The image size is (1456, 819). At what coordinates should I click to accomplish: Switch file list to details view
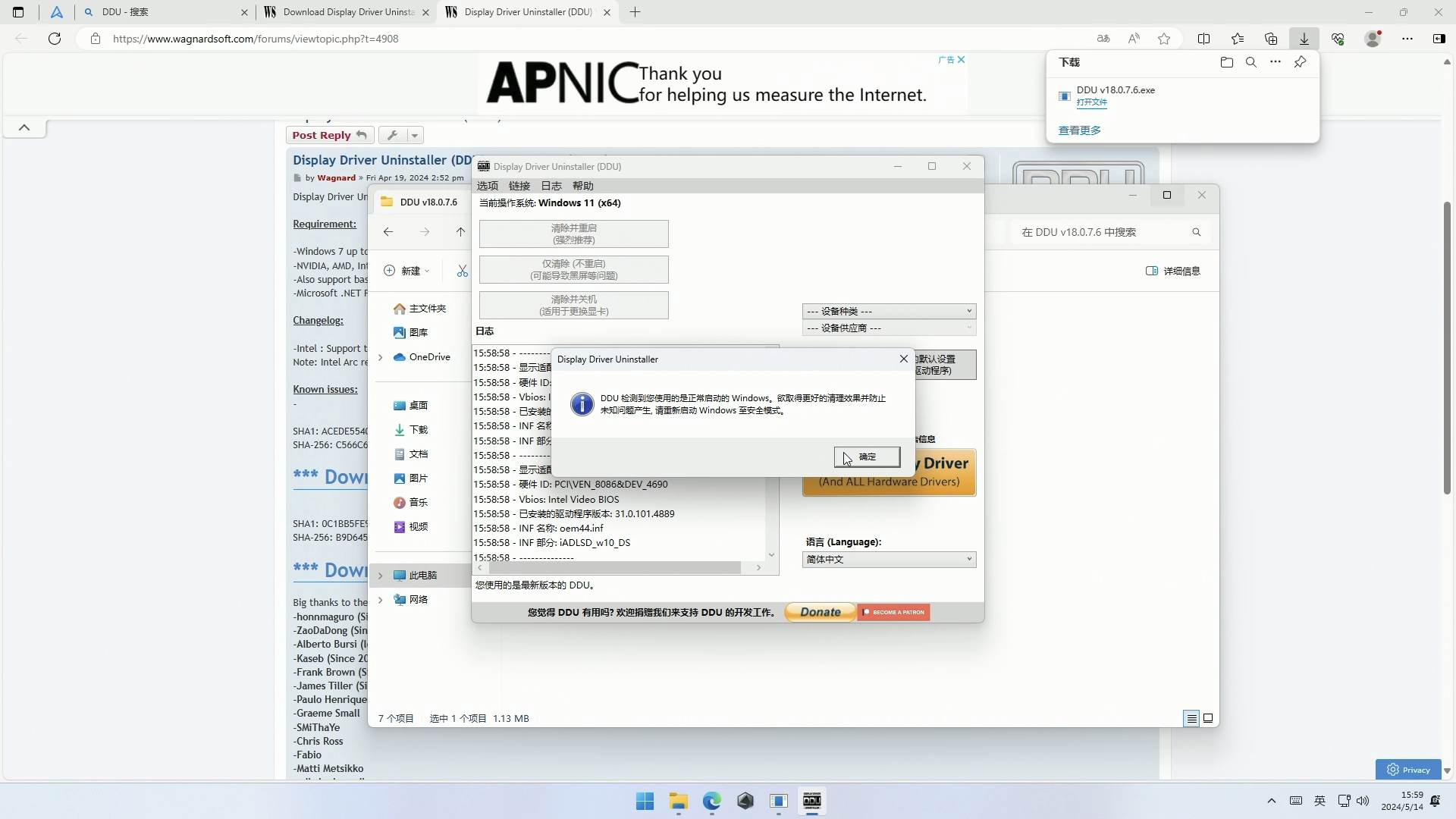click(1191, 718)
